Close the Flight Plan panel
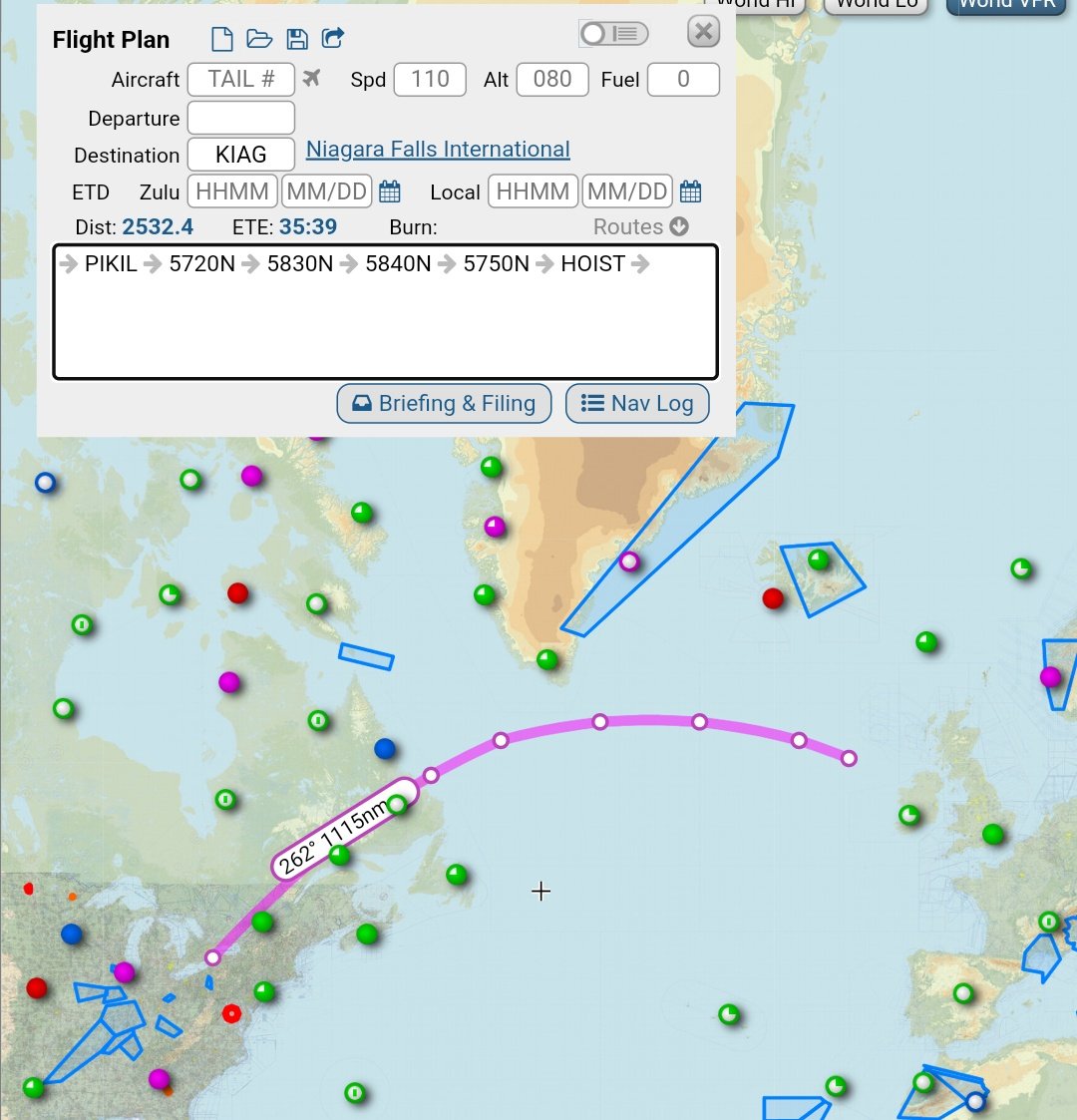 703,32
